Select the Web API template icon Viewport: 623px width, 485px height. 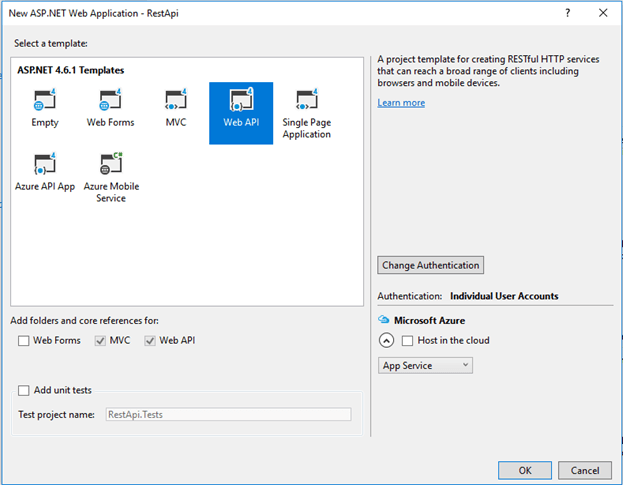pos(240,102)
